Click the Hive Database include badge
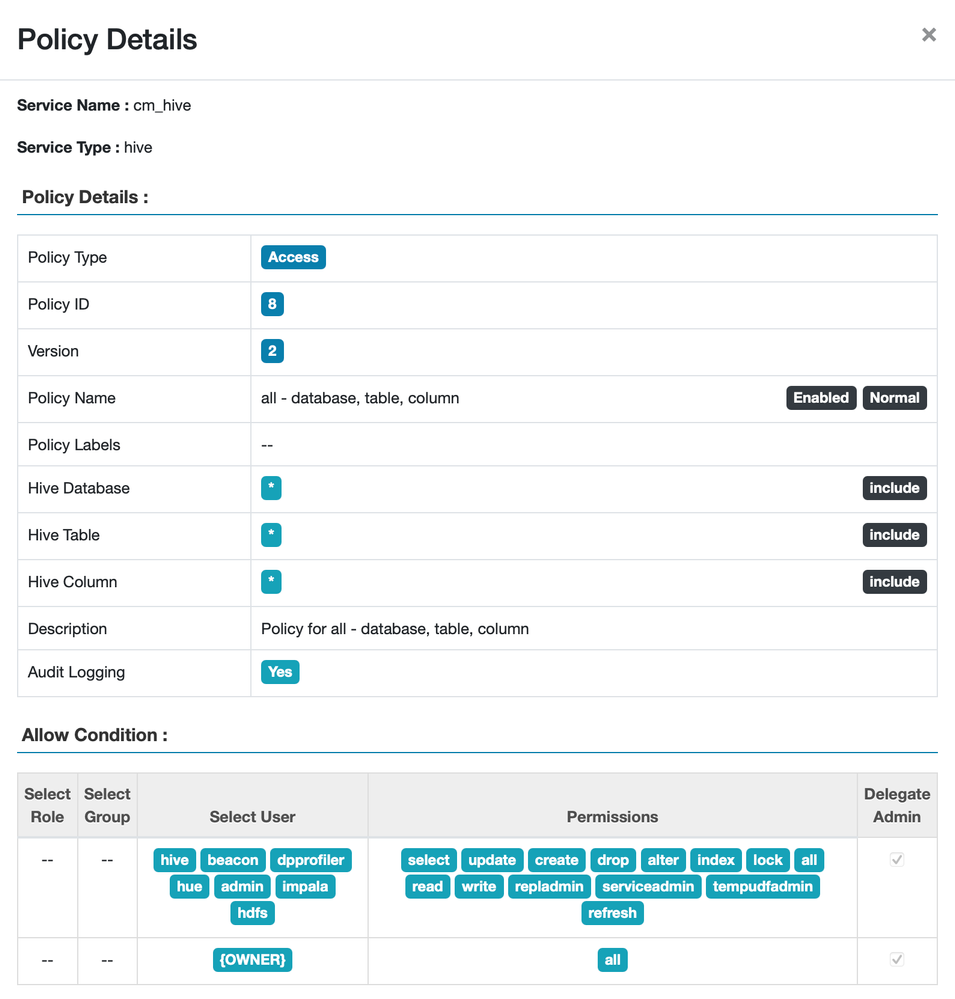 pos(894,488)
